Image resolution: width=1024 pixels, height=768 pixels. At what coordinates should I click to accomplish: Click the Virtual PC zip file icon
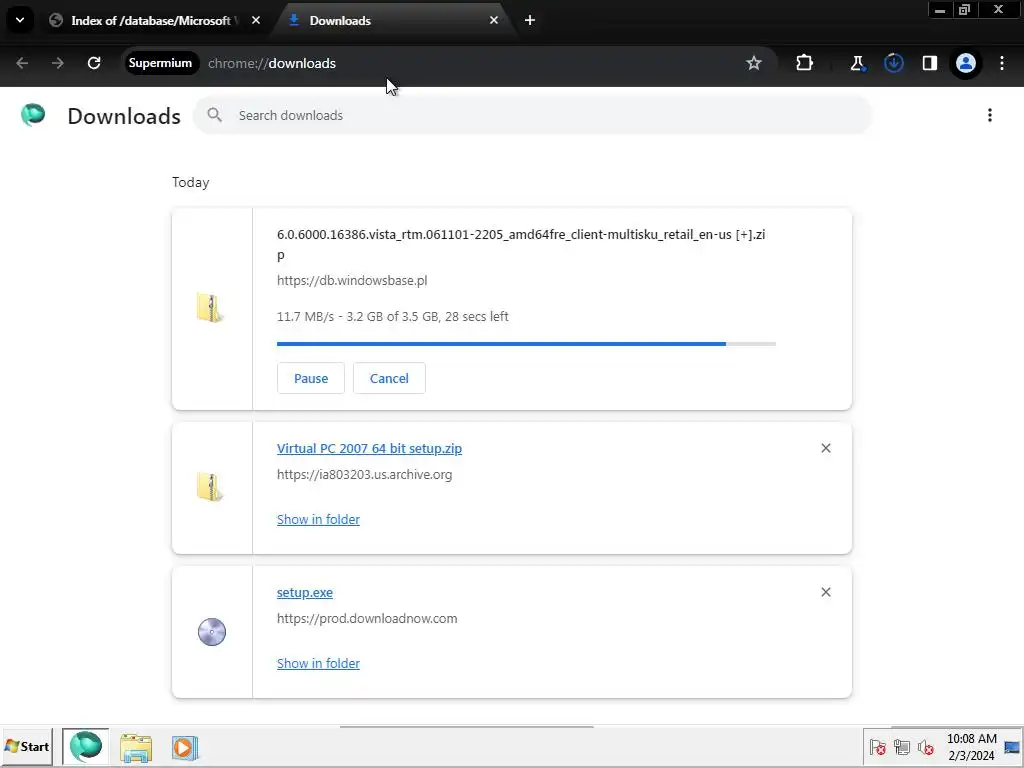[210, 487]
